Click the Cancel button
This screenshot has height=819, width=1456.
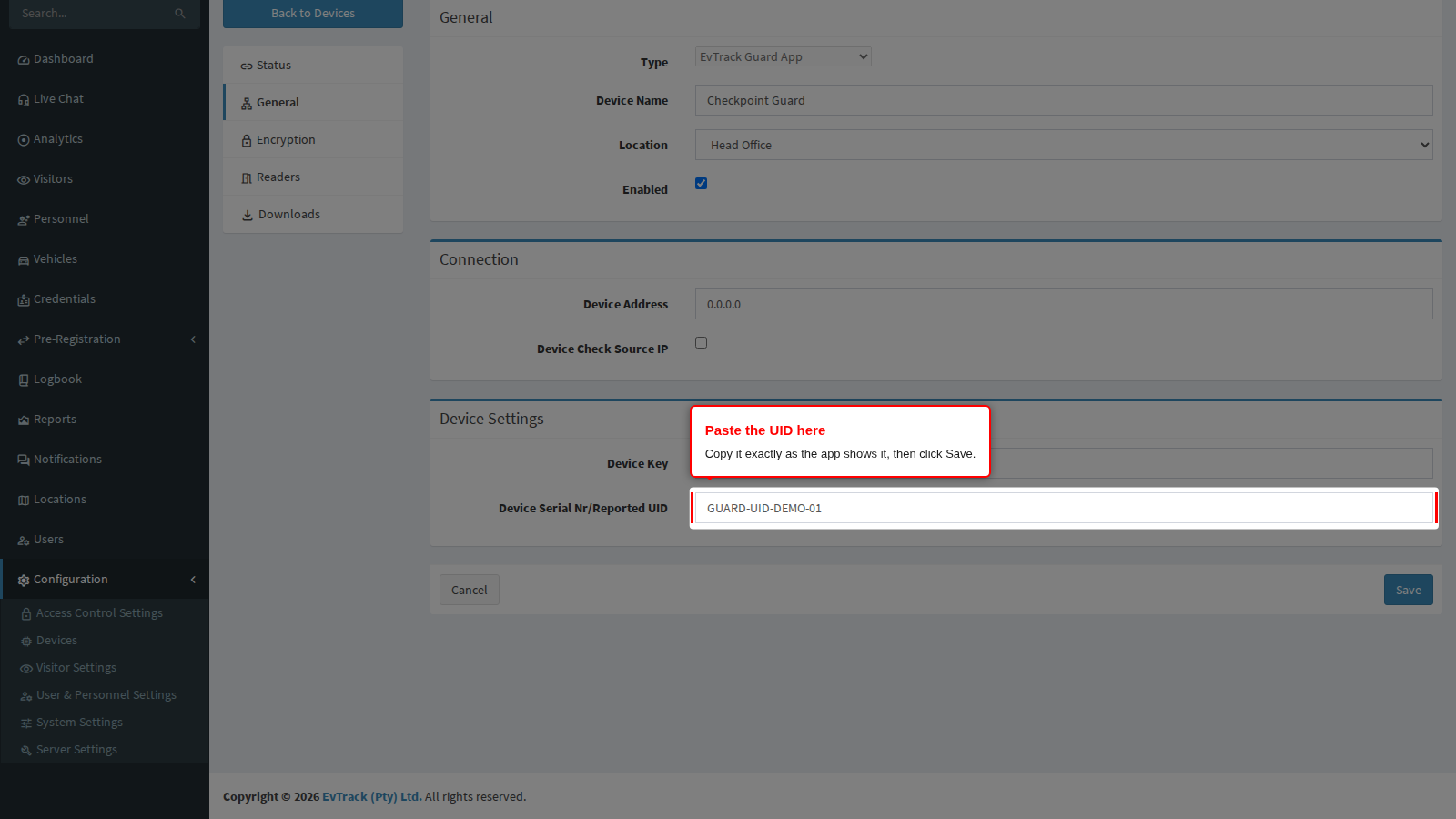pyautogui.click(x=470, y=590)
